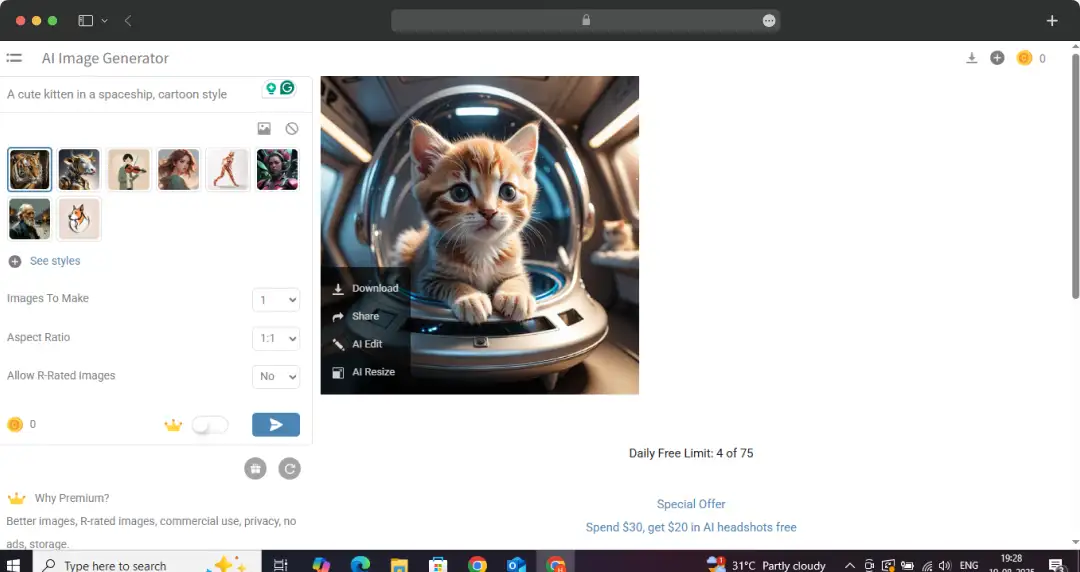Open the Windows Start menu

(x=13, y=564)
